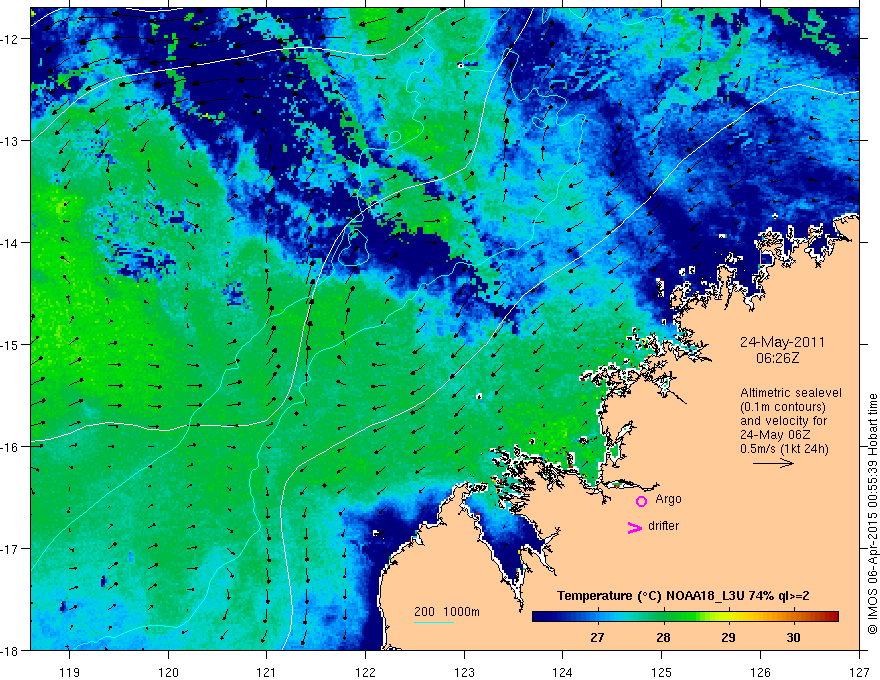Click the time label 06:26Z
The height and width of the screenshot is (680, 880).
[x=777, y=357]
